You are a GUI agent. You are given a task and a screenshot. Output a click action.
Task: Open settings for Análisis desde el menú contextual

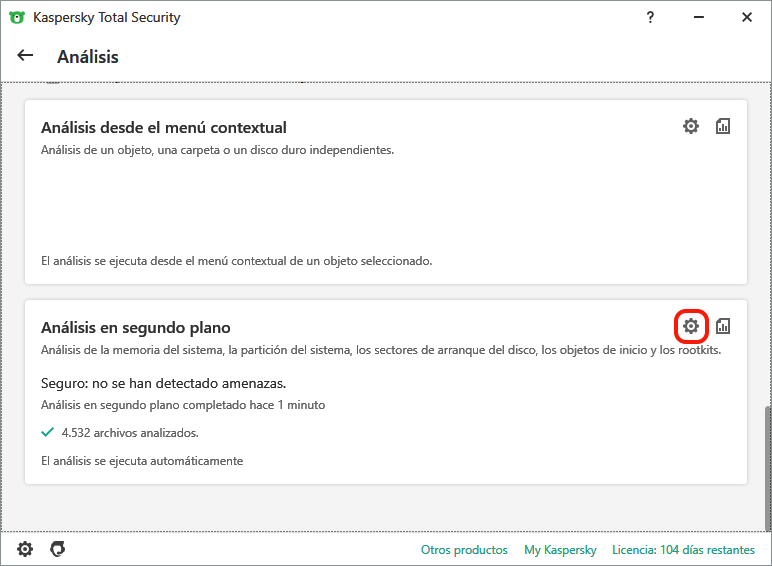click(x=691, y=126)
